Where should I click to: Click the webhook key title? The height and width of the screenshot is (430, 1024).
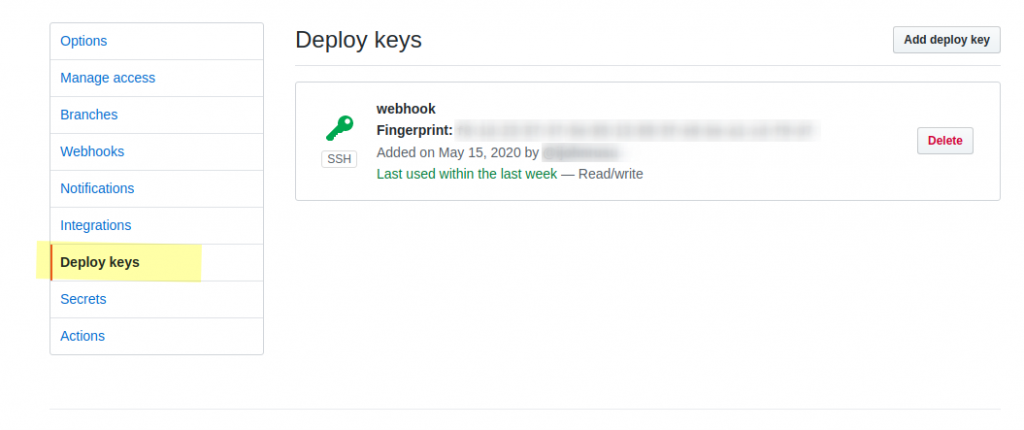coord(406,109)
